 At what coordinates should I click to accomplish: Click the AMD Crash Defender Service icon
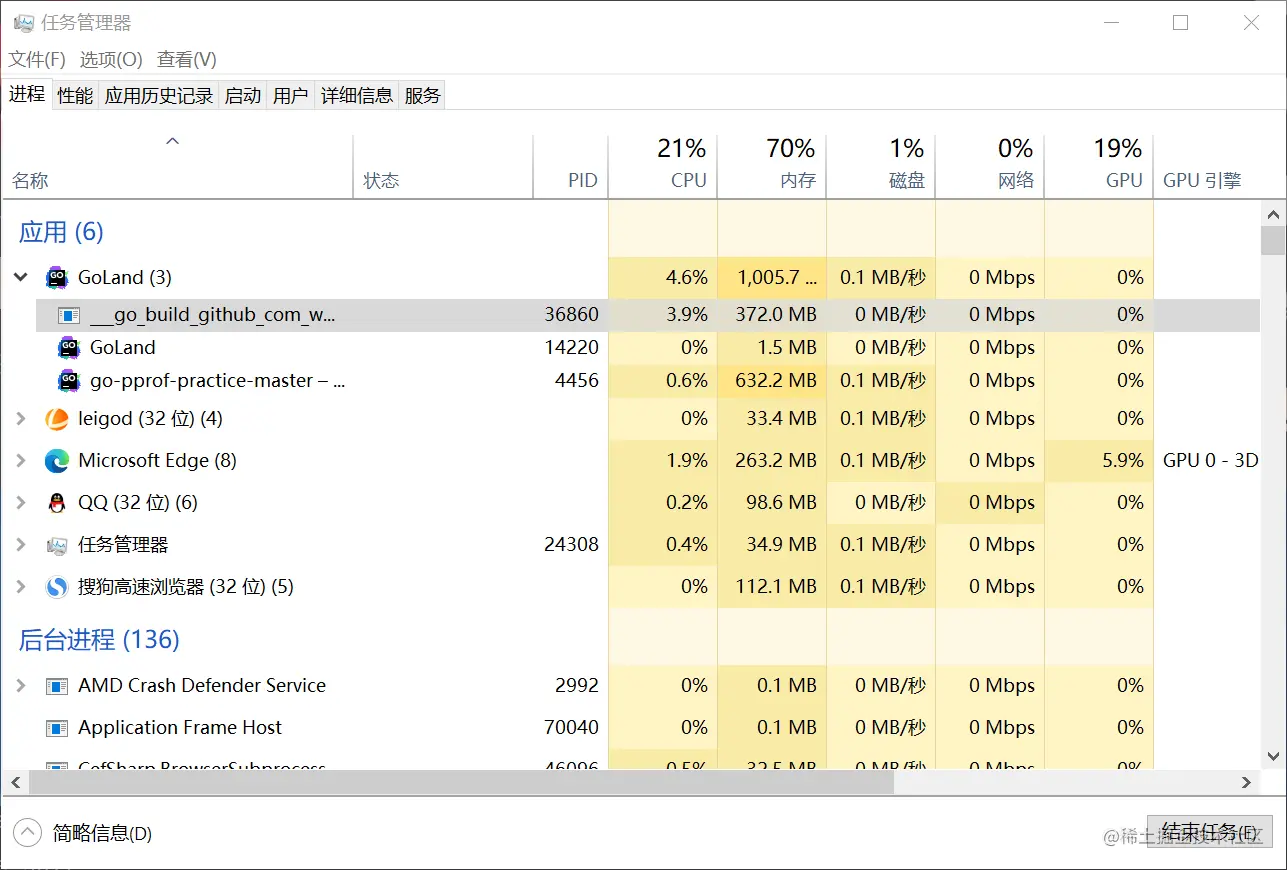(x=57, y=686)
